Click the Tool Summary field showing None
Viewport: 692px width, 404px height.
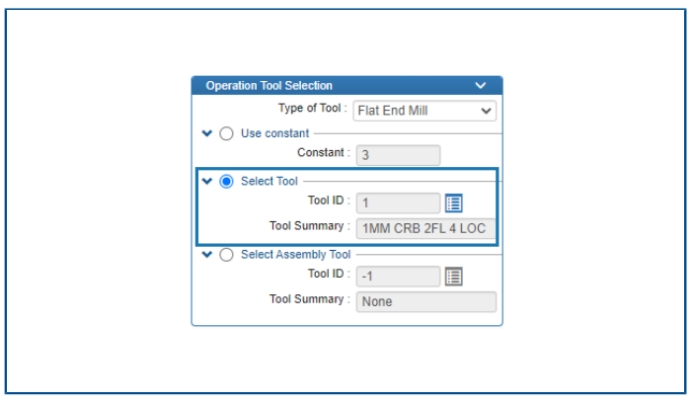426,302
